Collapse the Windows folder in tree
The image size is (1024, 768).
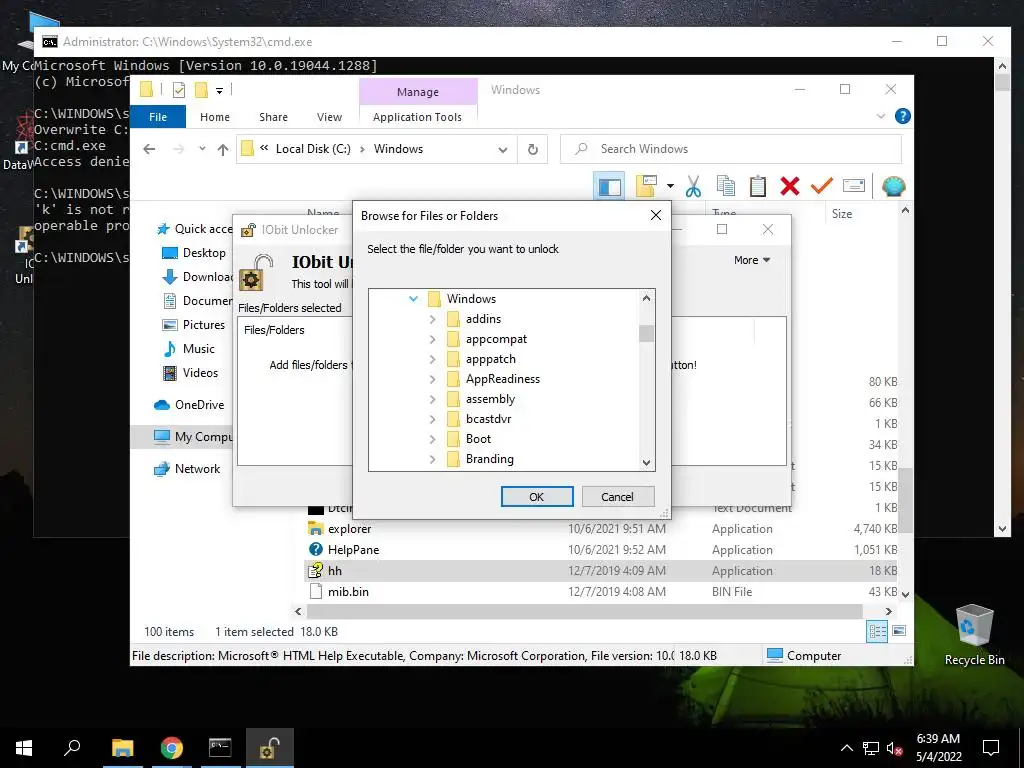point(413,298)
